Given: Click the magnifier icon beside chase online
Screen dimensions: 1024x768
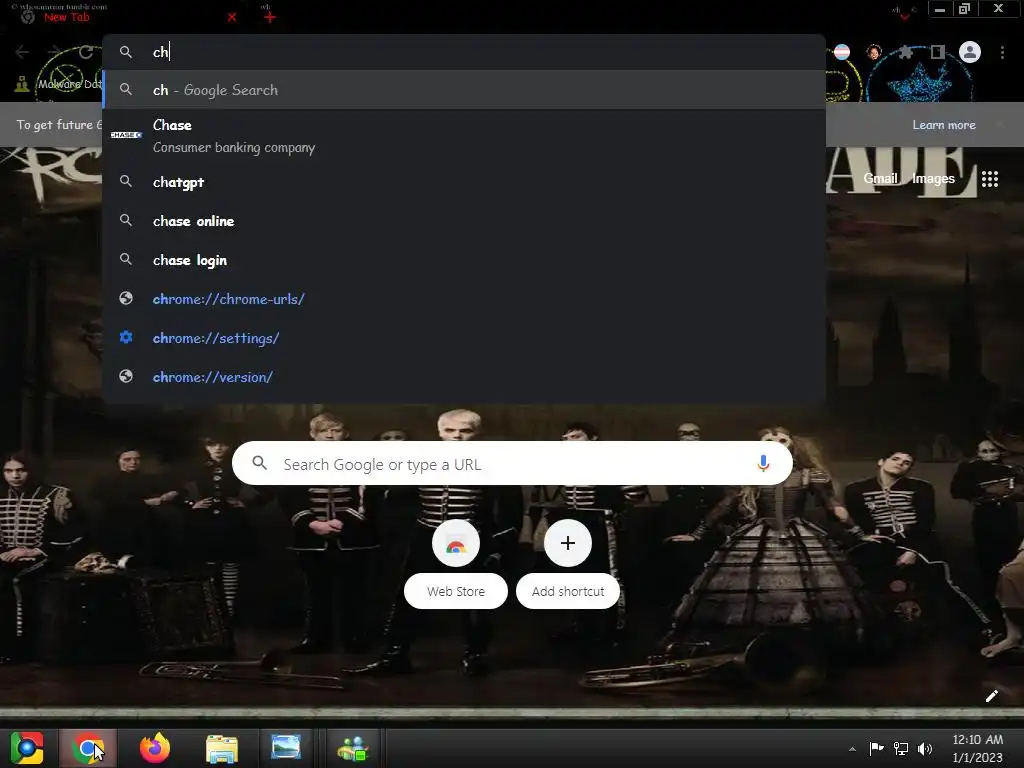Looking at the screenshot, I should click(126, 220).
